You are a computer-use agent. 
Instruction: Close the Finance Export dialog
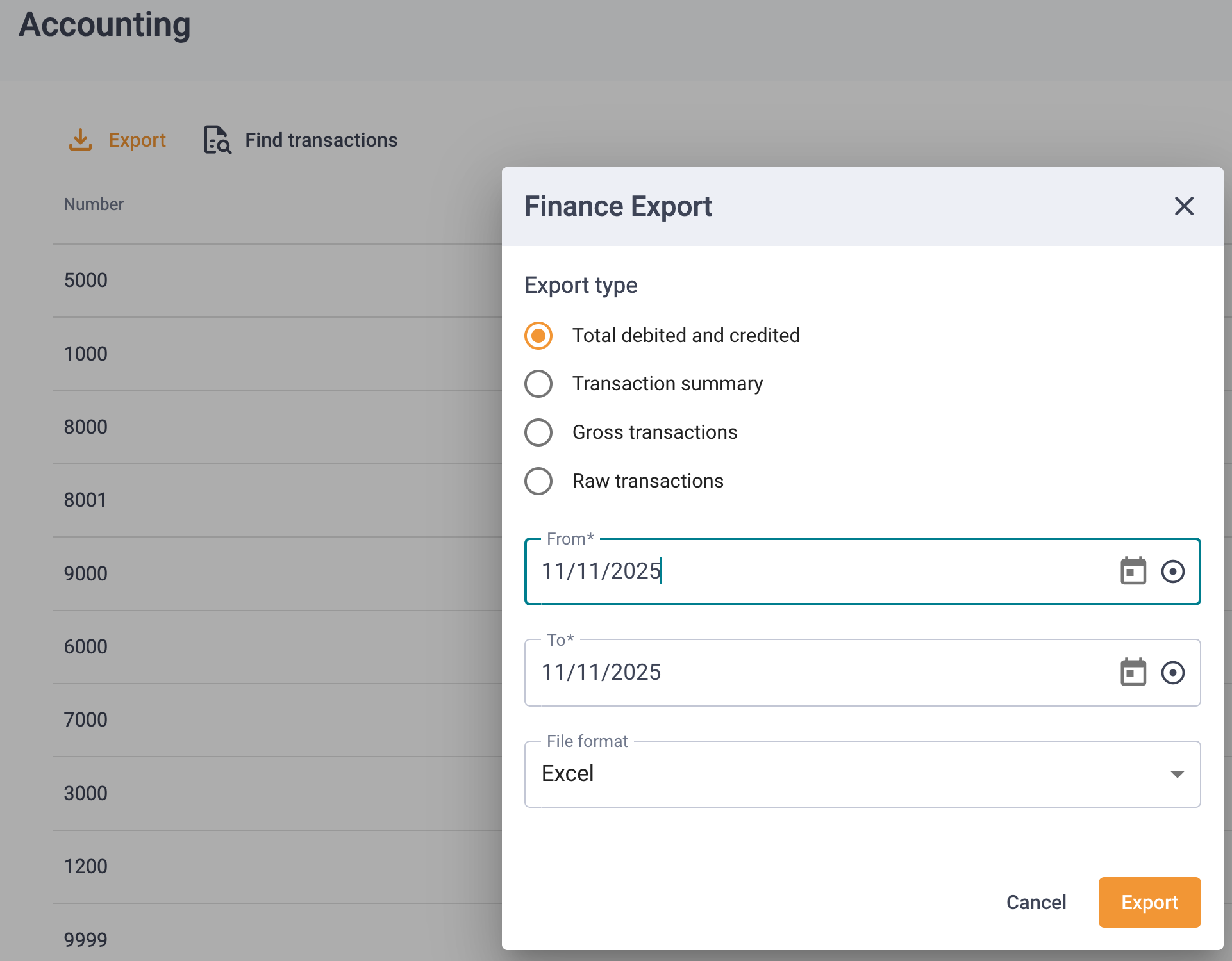tap(1184, 206)
